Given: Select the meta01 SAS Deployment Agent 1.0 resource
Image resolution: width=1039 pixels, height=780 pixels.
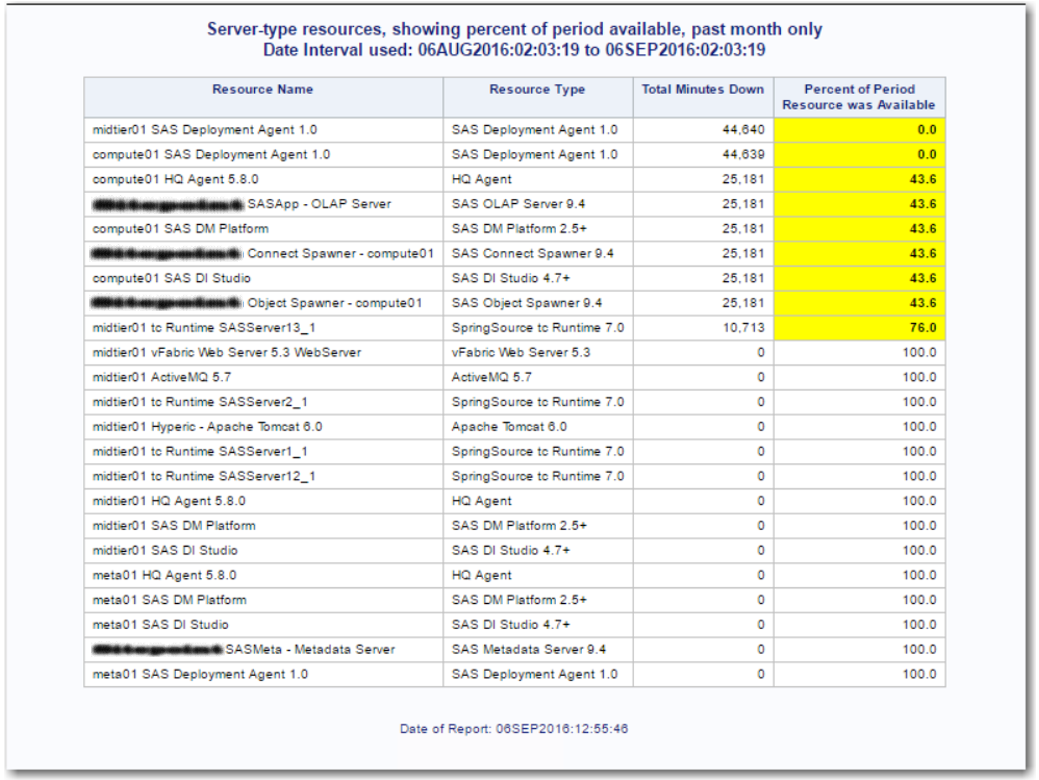Looking at the screenshot, I should [x=200, y=674].
